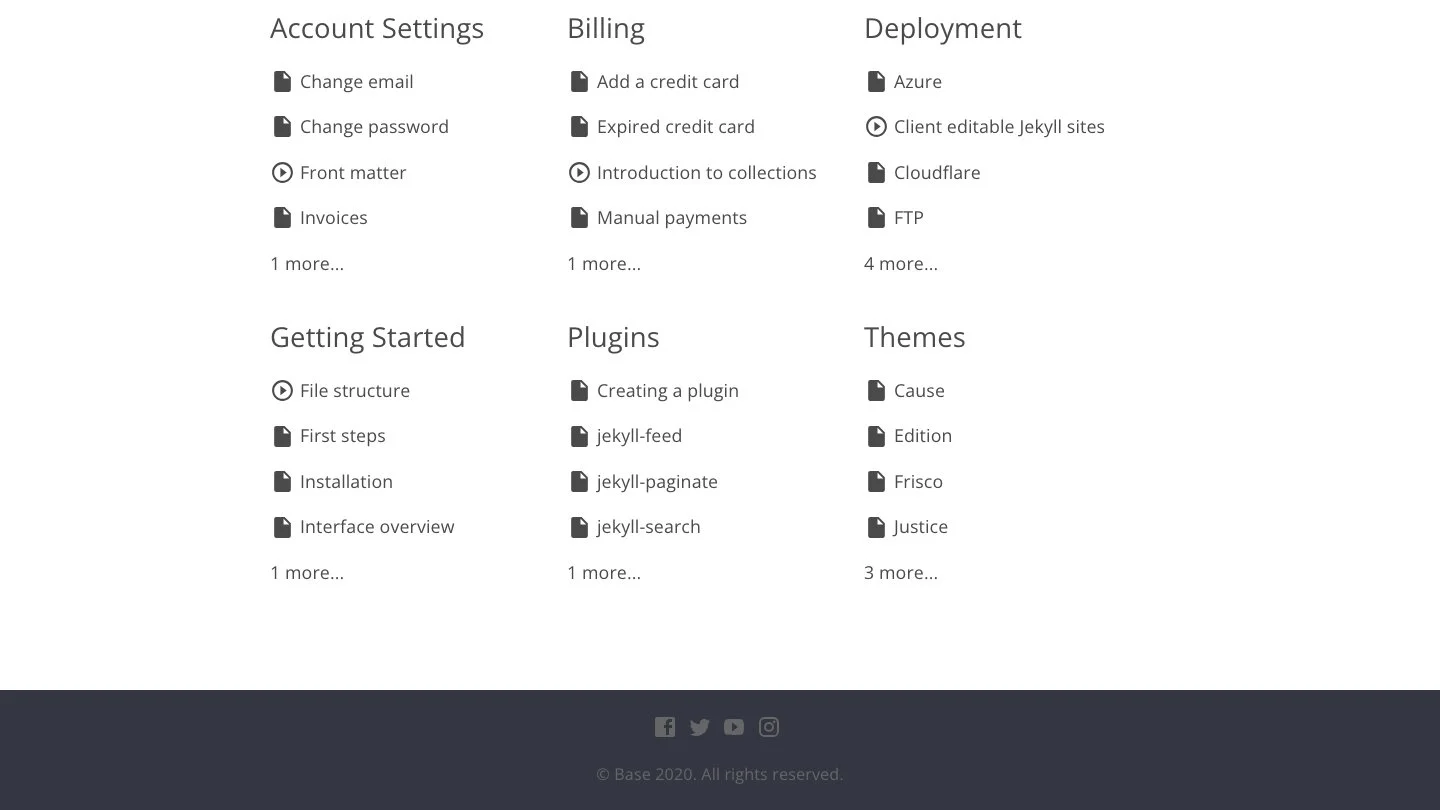
Task: Open the Add a credit card article
Action: pos(668,82)
